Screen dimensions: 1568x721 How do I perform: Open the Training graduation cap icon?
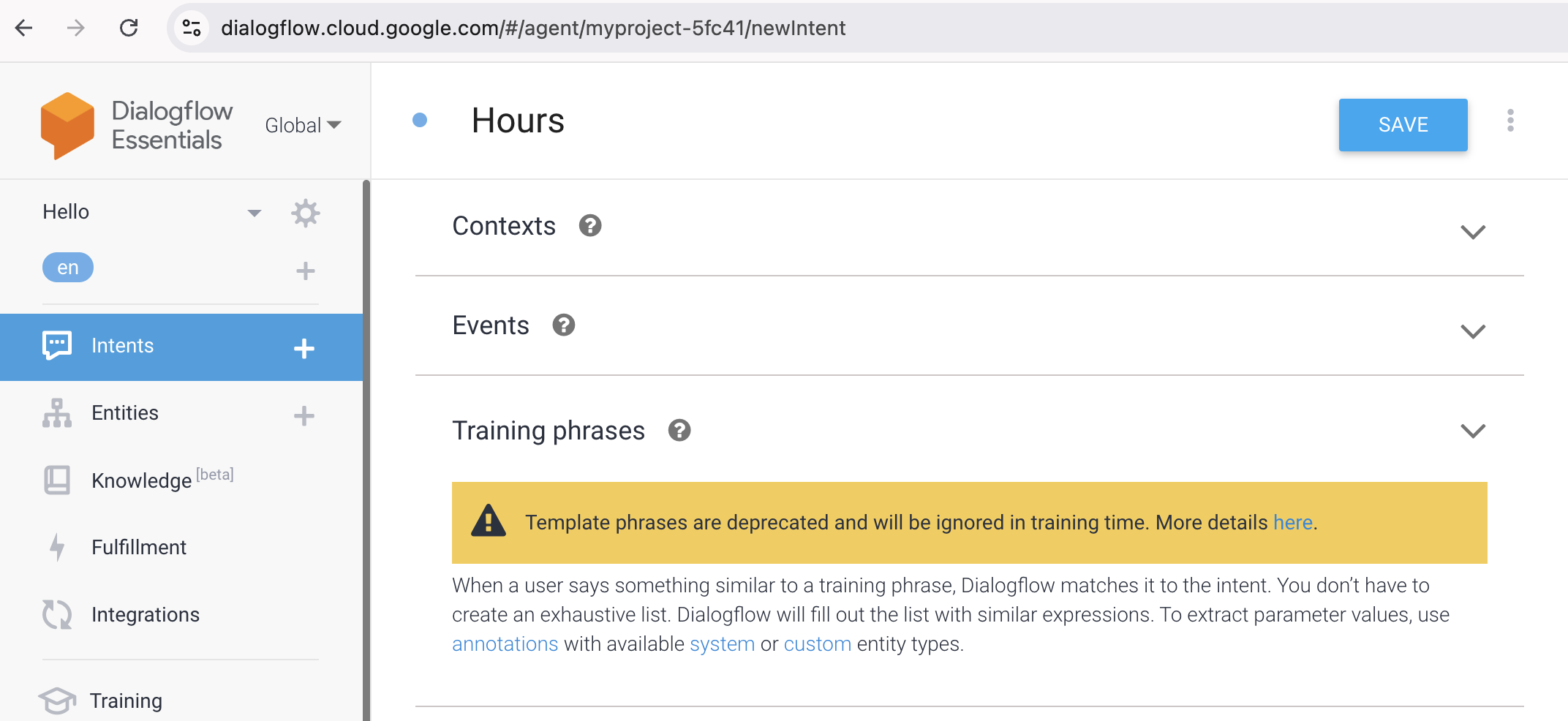(x=57, y=700)
